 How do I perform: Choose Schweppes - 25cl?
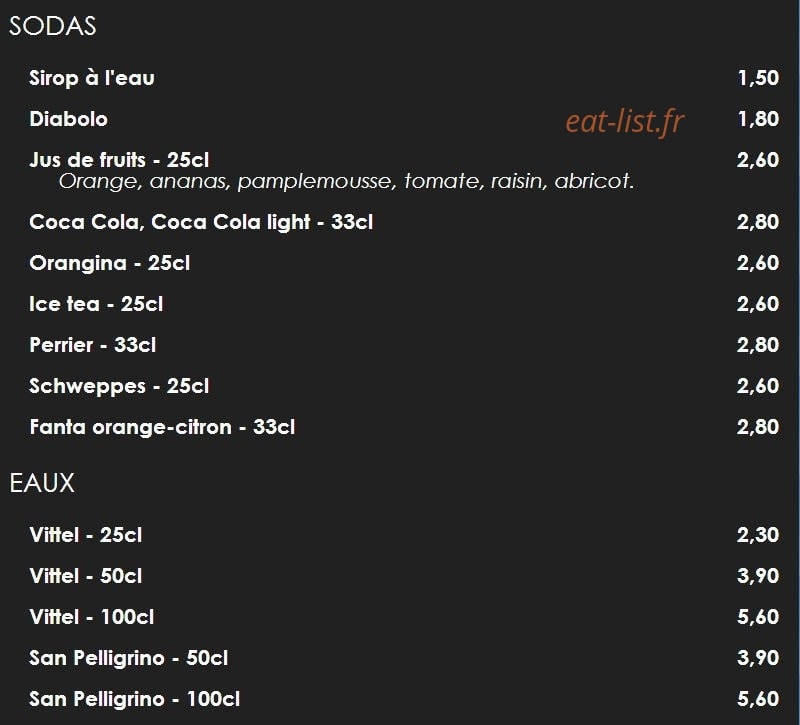[119, 386]
